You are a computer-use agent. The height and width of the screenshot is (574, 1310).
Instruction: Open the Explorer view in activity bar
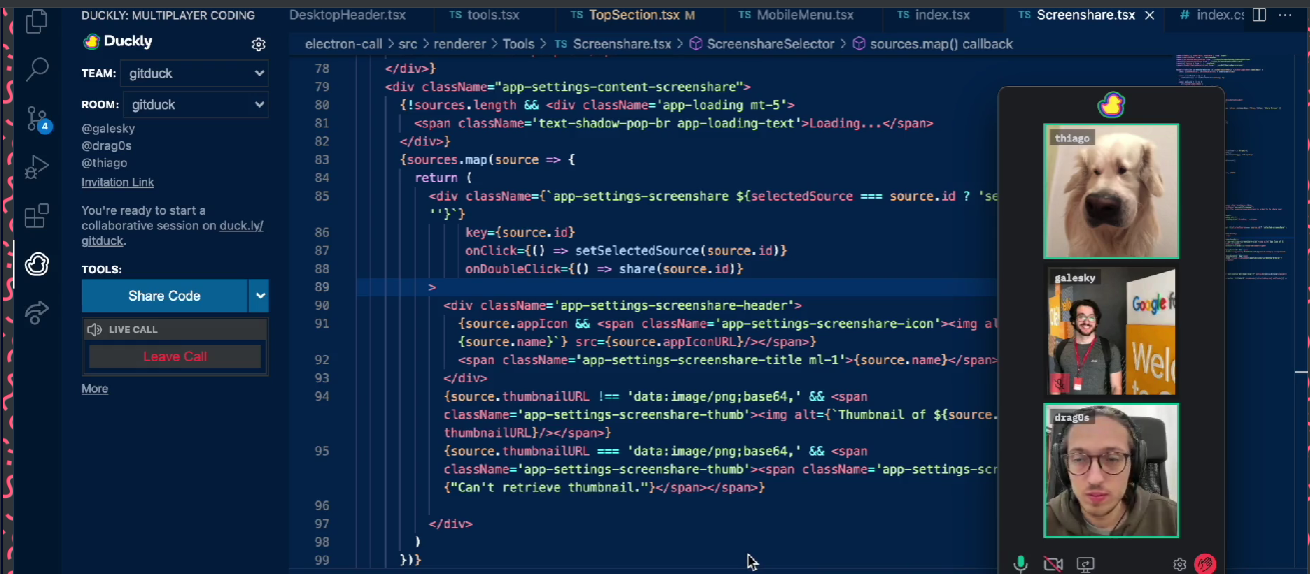tap(37, 21)
